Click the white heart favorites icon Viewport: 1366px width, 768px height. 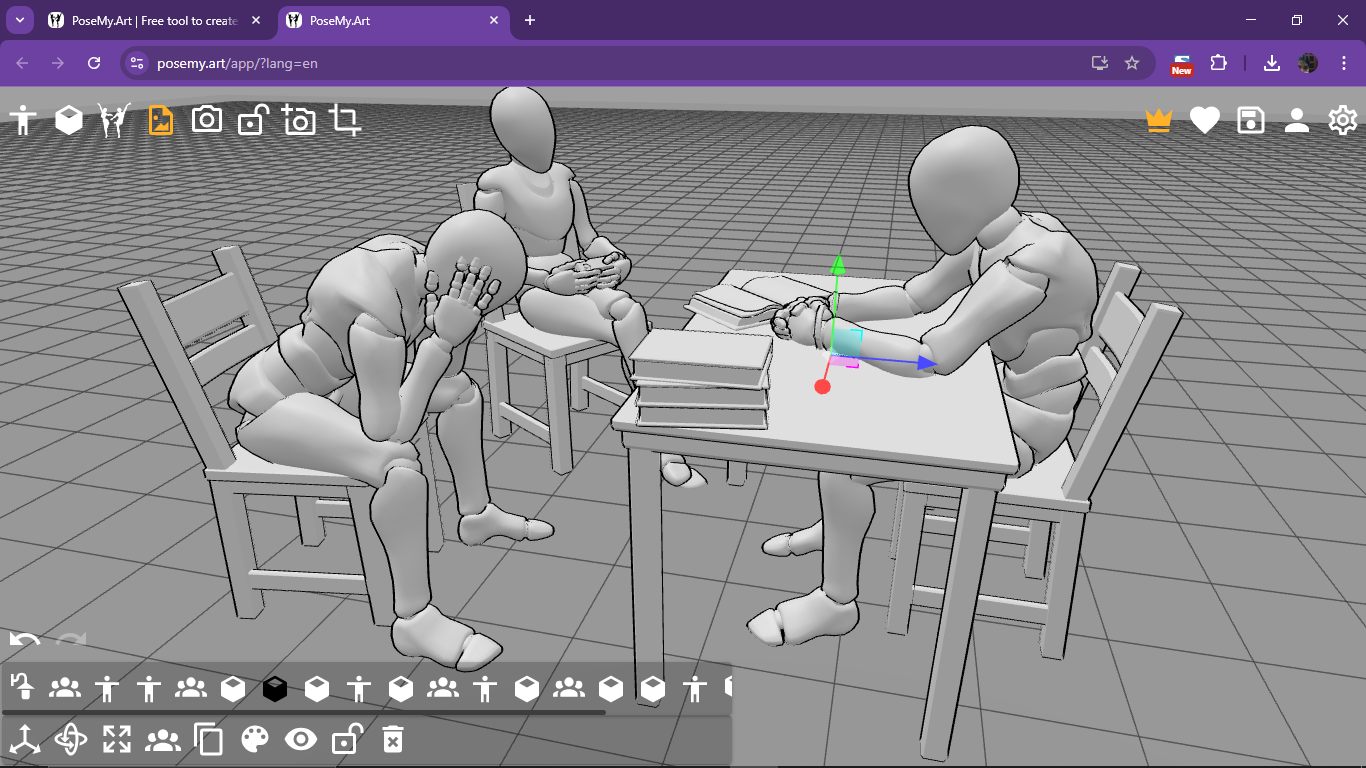[1205, 120]
